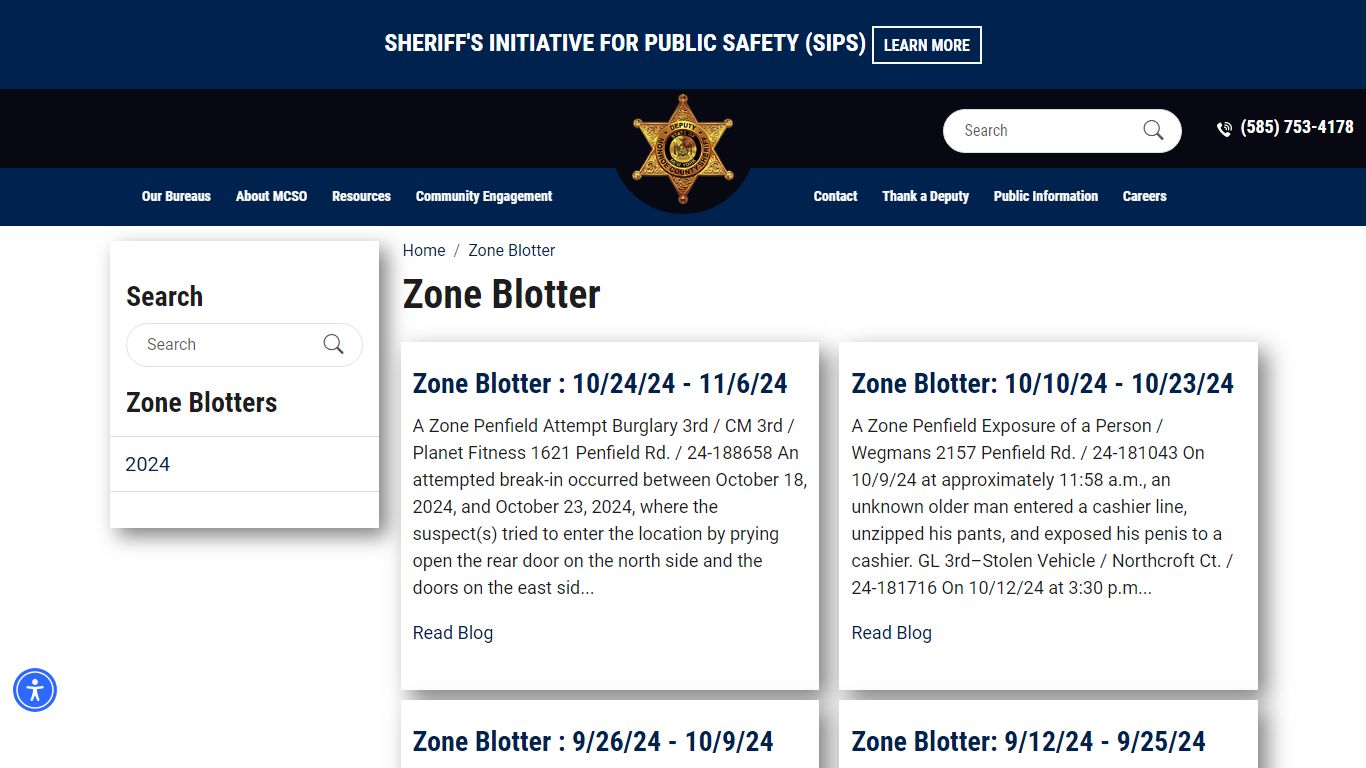Click the Wegmans exposure summary text
The width and height of the screenshot is (1366, 768).
tap(1042, 507)
